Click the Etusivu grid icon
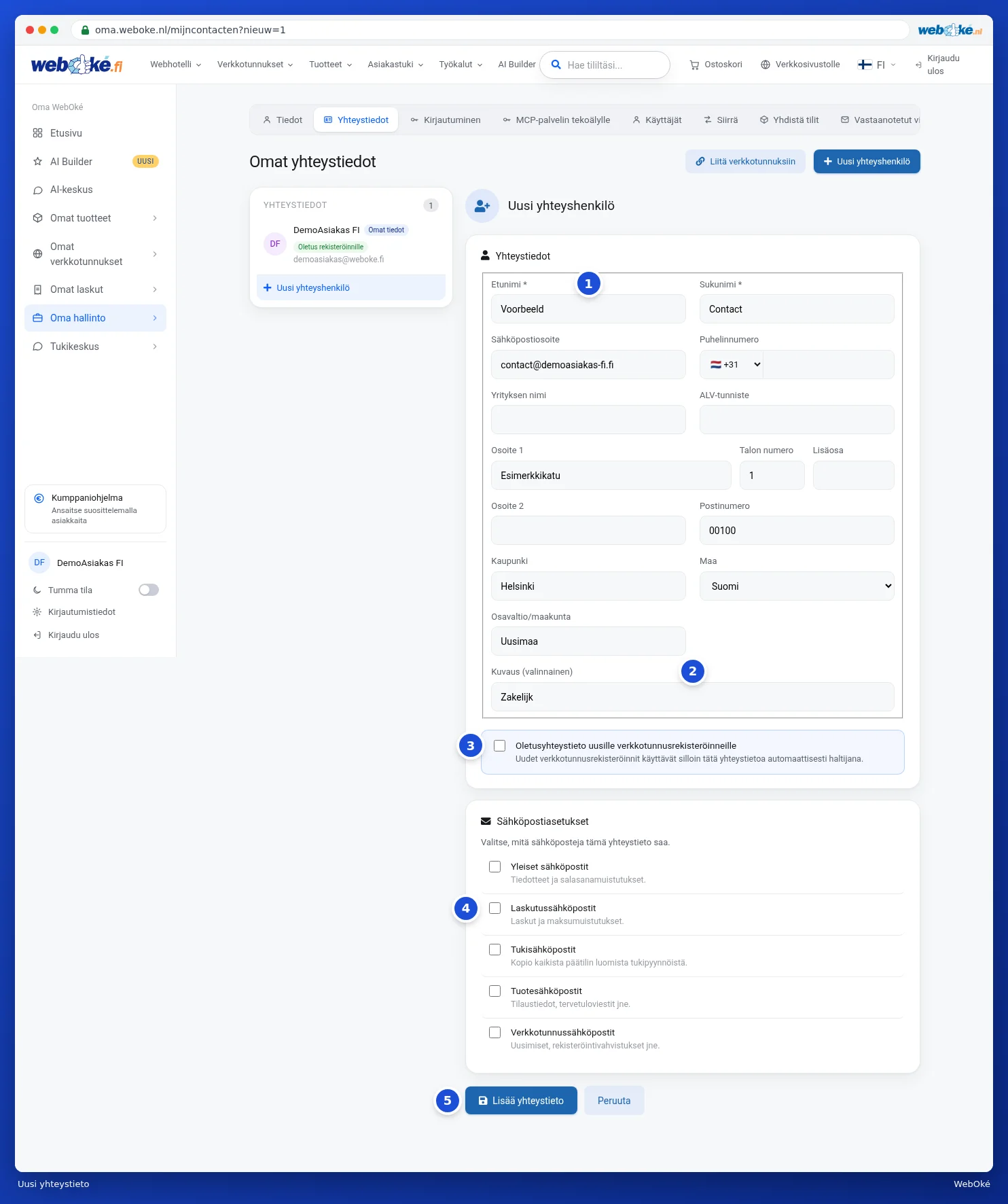Image resolution: width=1008 pixels, height=1204 pixels. pos(37,133)
